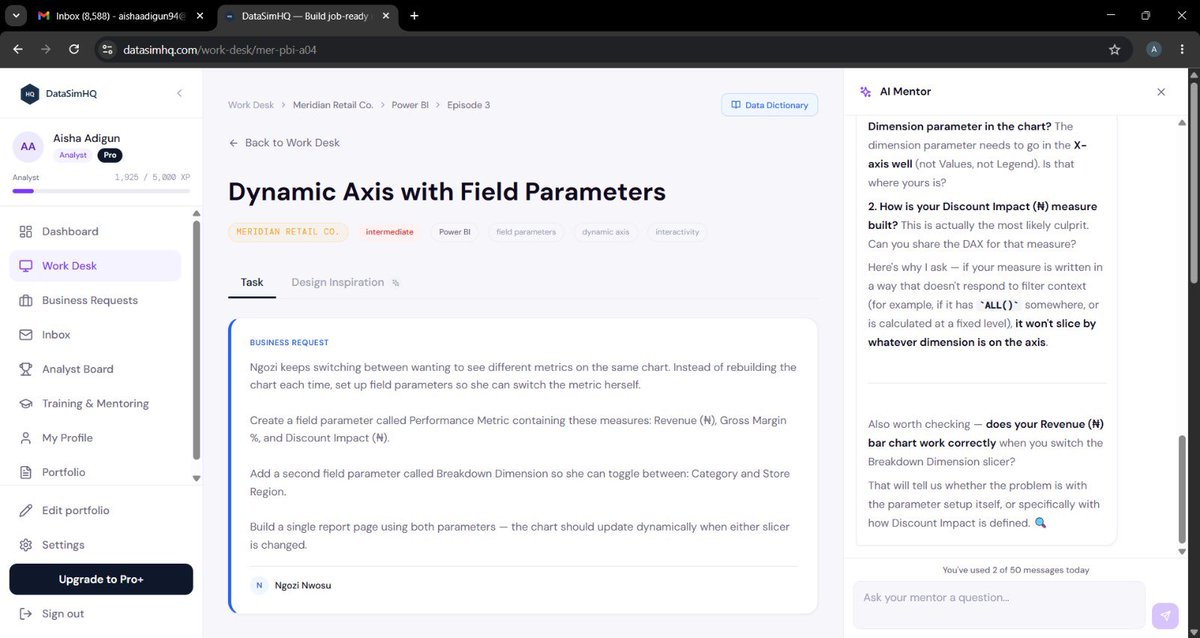Go to Inbox in the sidebar
Screen dimensions: 1200x638
(95, 335)
